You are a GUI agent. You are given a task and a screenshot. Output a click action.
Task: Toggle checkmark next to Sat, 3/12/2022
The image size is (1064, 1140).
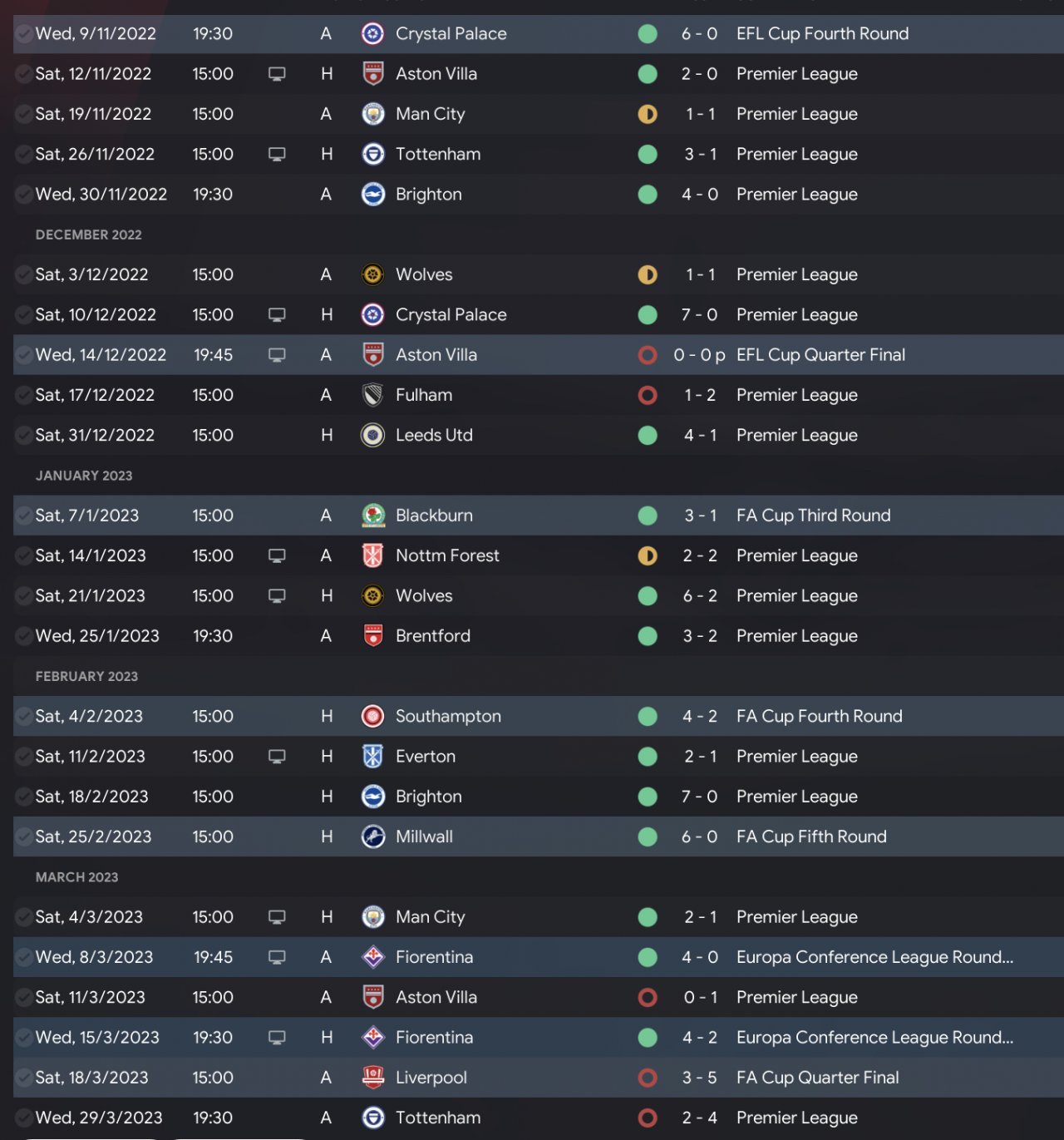(23, 274)
